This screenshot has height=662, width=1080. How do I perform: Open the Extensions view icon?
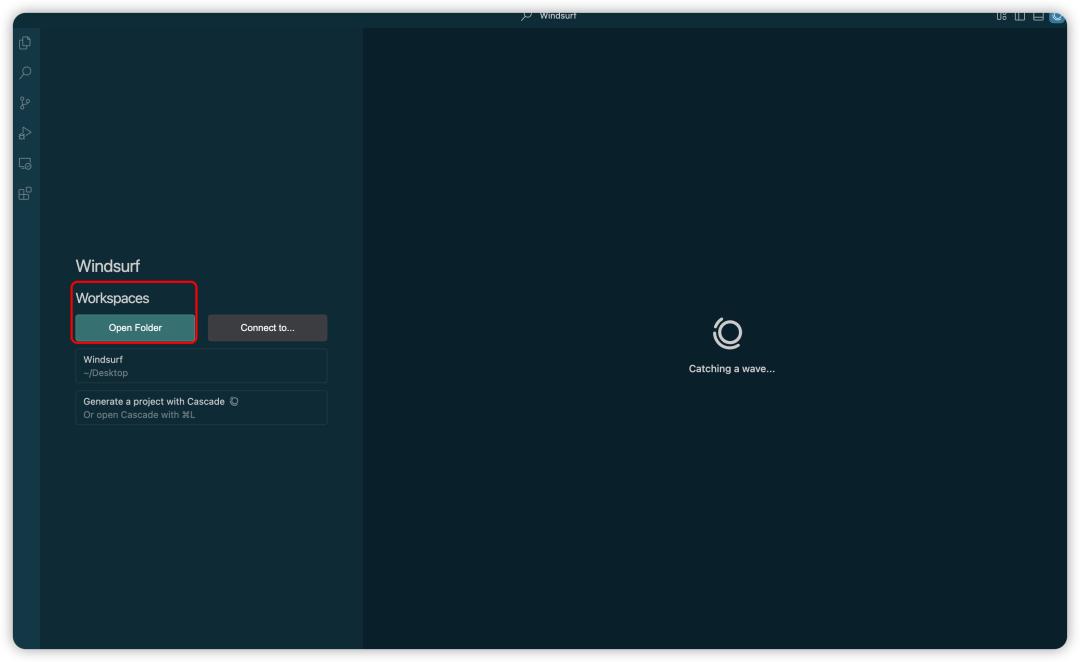(x=24, y=192)
